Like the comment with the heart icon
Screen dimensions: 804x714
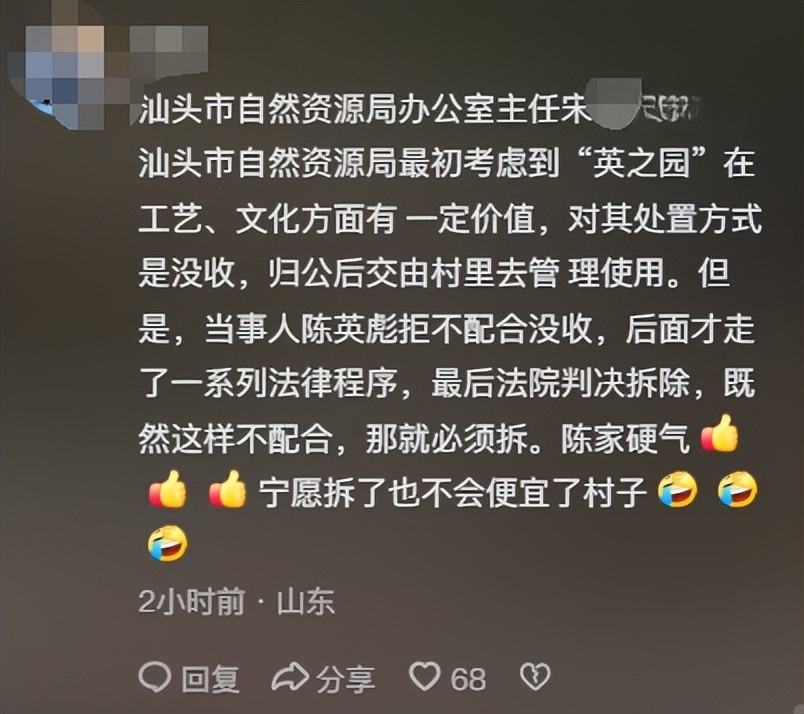point(425,676)
